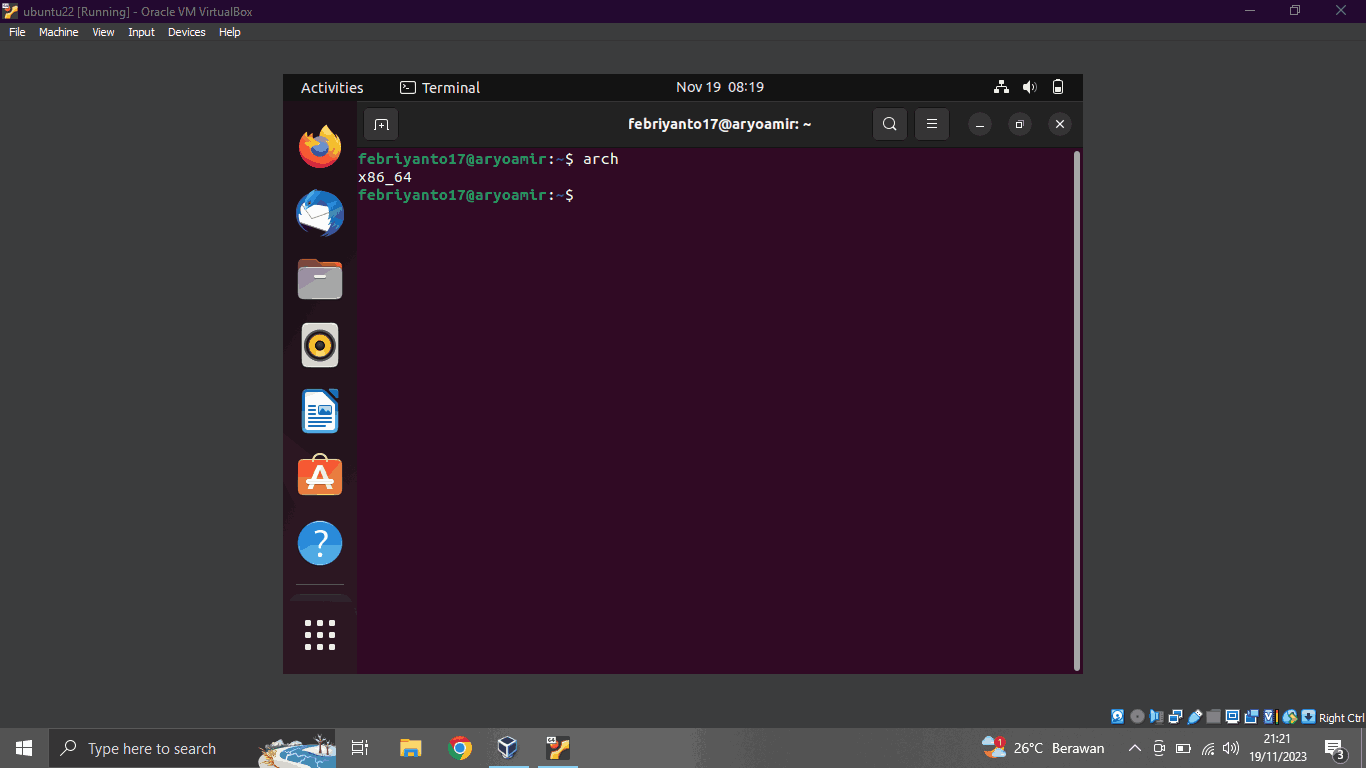The height and width of the screenshot is (768, 1366).
Task: Click the Ubuntu top bar battery icon
Action: [1058, 87]
